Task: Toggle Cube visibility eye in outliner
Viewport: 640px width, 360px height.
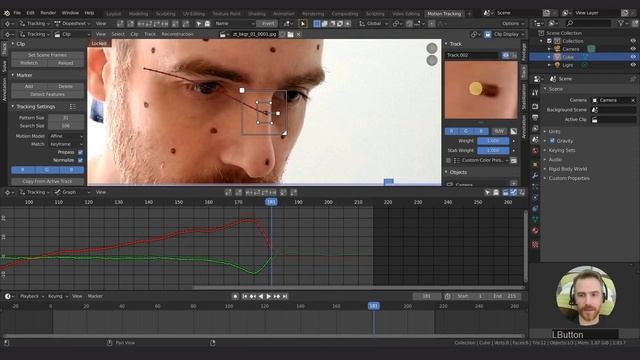Action: click(x=633, y=57)
